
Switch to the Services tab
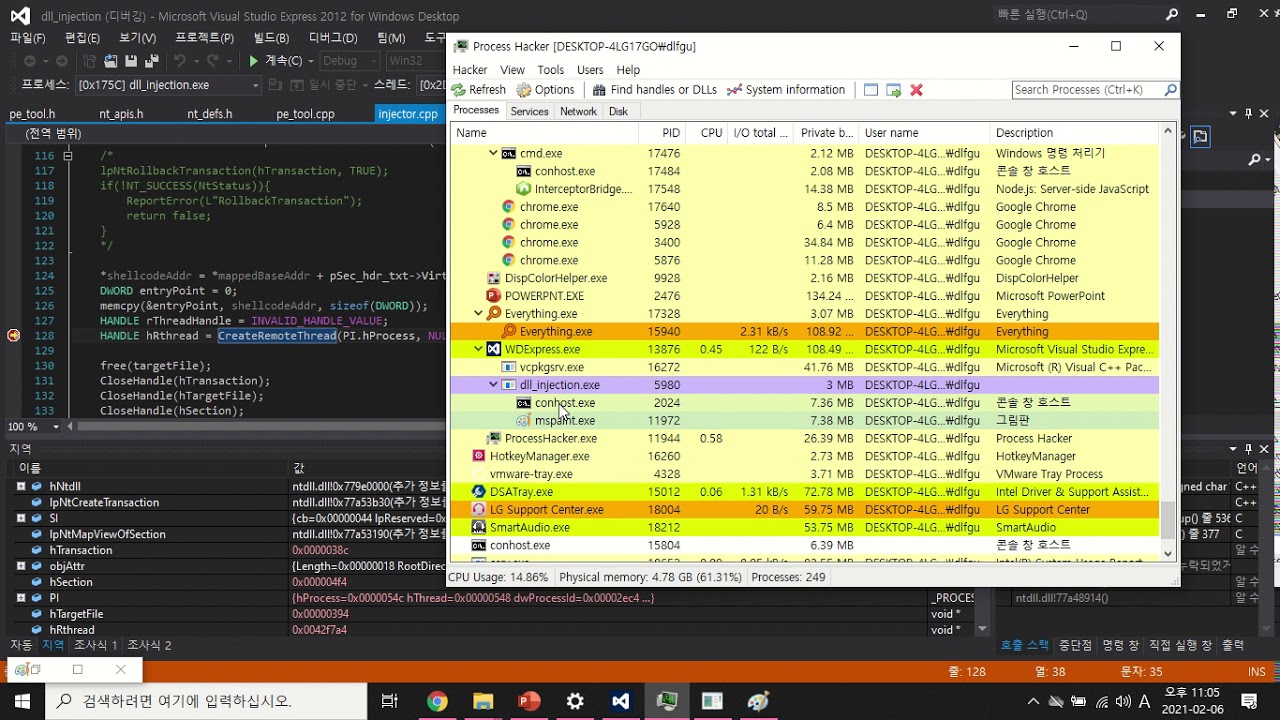coord(529,112)
